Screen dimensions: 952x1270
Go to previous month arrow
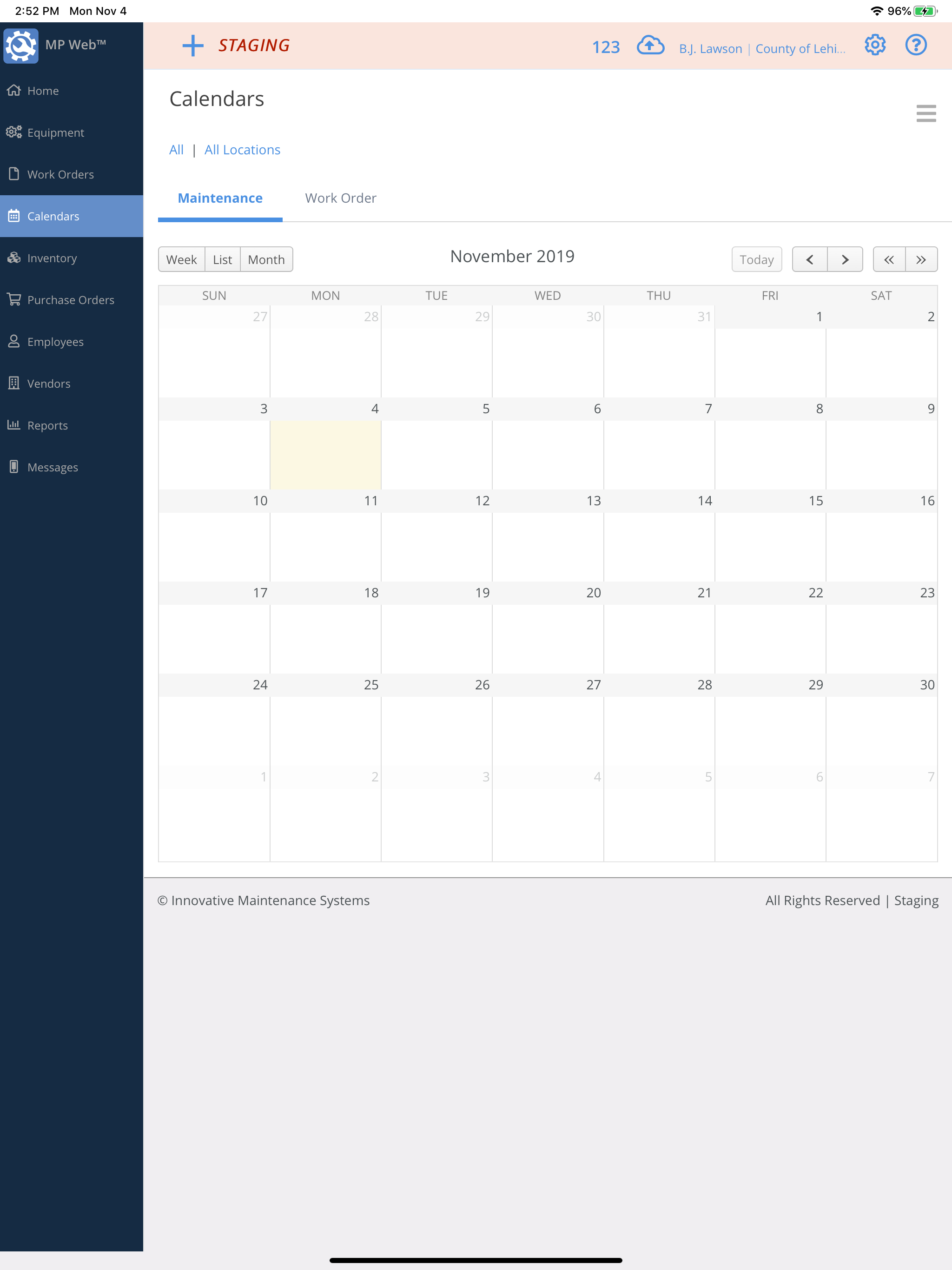810,259
